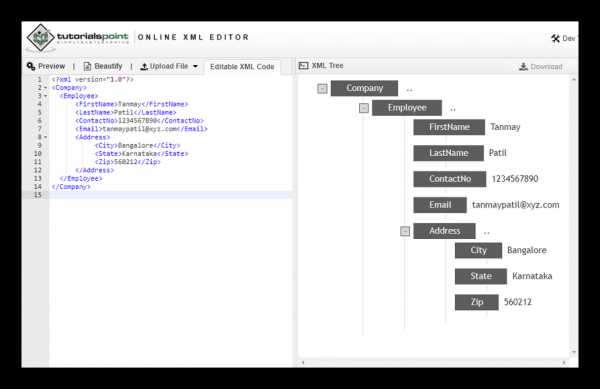Image resolution: width=600 pixels, height=389 pixels.
Task: Collapse the Employee tree node
Action: tap(364, 108)
